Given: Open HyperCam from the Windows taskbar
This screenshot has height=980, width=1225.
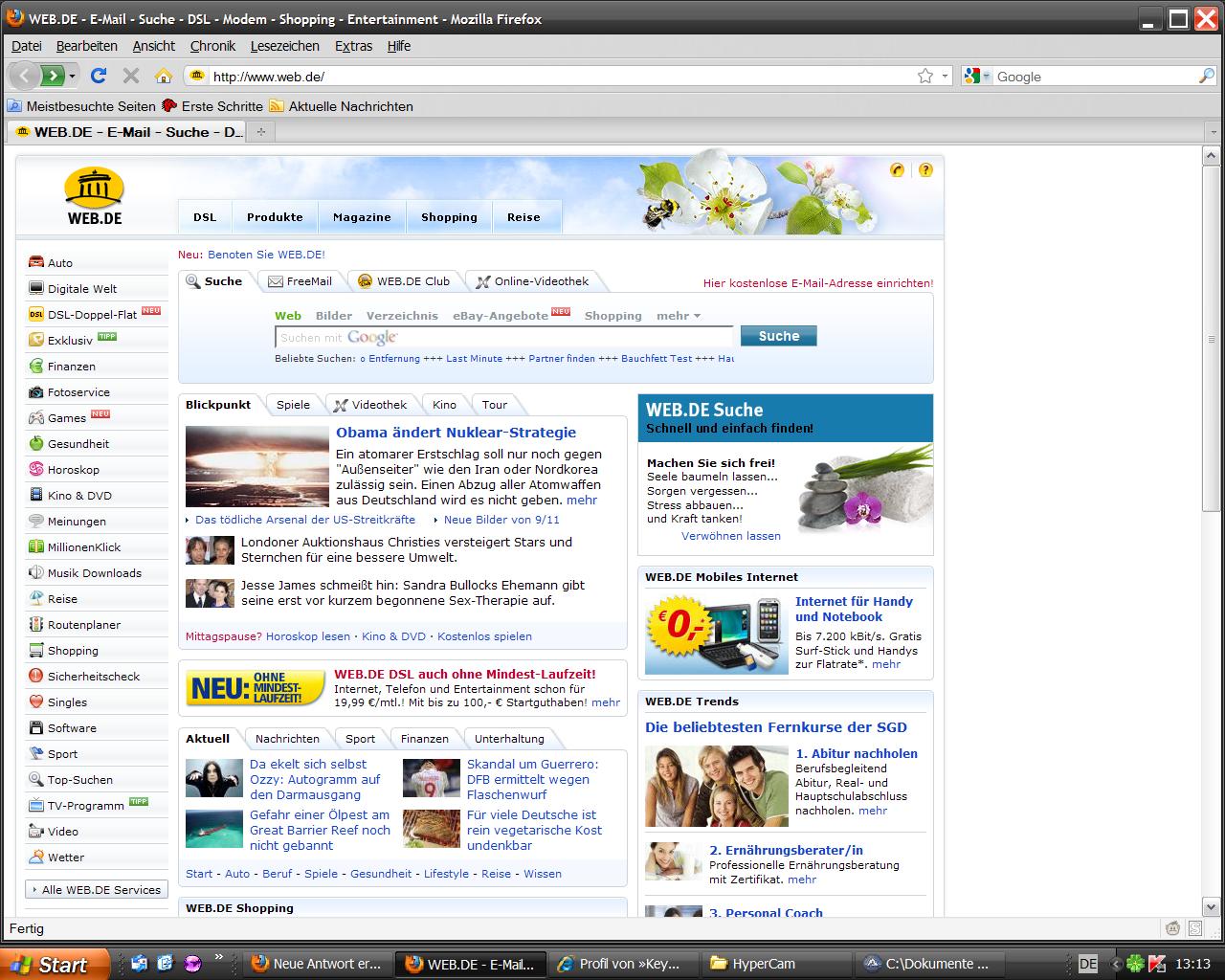Looking at the screenshot, I should (x=763, y=964).
